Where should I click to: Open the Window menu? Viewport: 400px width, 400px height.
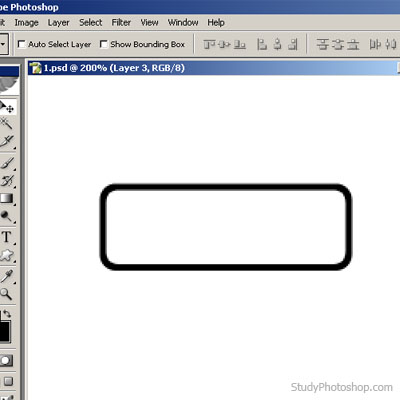183,23
